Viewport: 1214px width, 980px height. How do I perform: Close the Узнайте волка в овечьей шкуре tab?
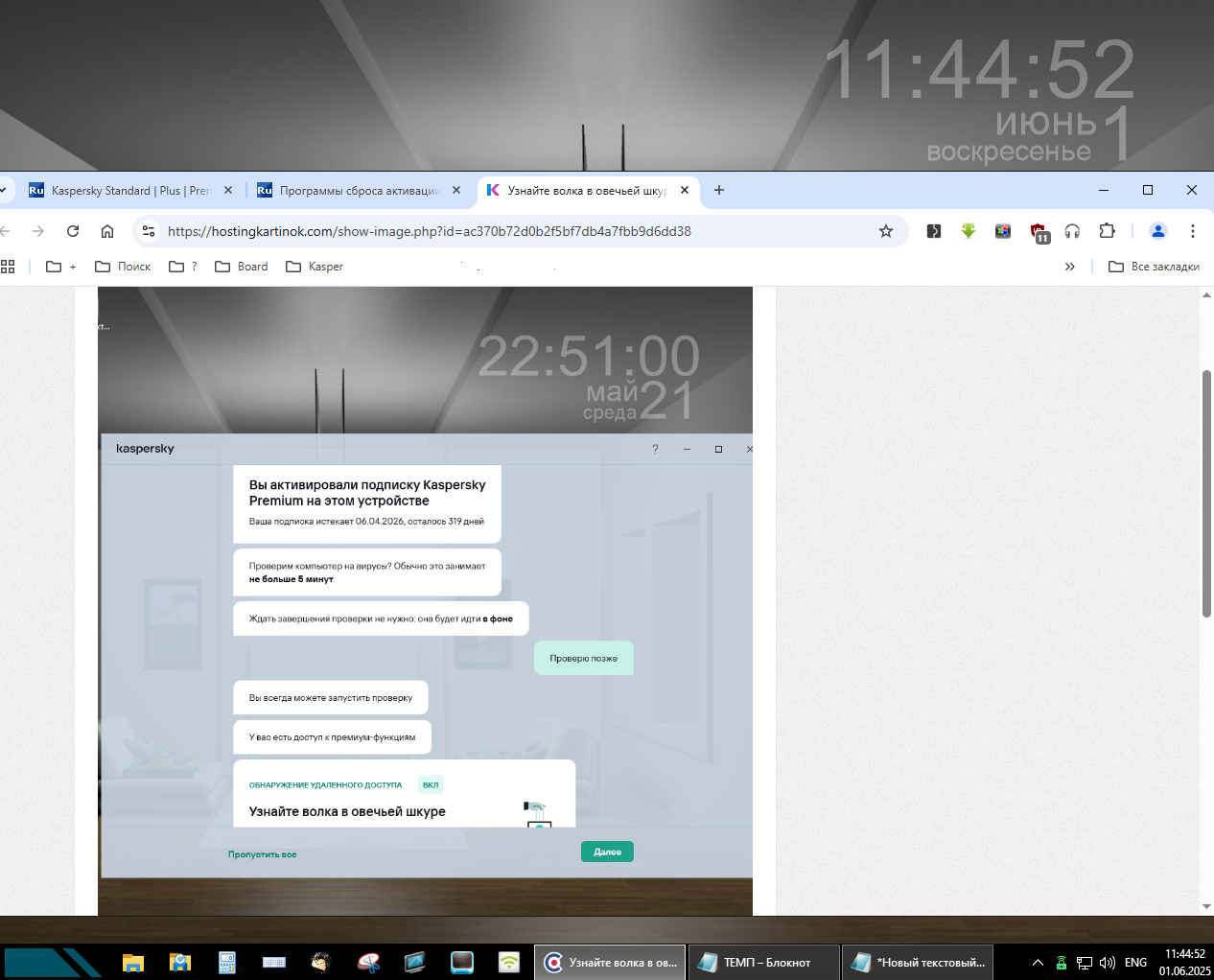click(x=685, y=190)
